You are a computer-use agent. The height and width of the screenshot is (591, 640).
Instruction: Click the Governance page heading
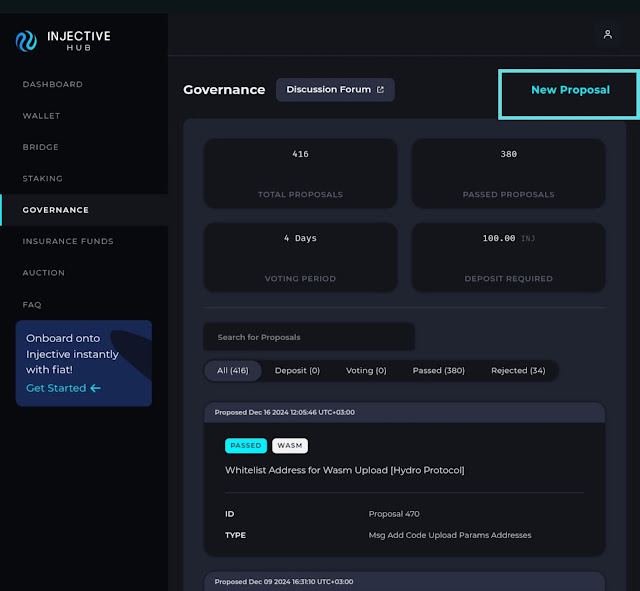(x=224, y=90)
